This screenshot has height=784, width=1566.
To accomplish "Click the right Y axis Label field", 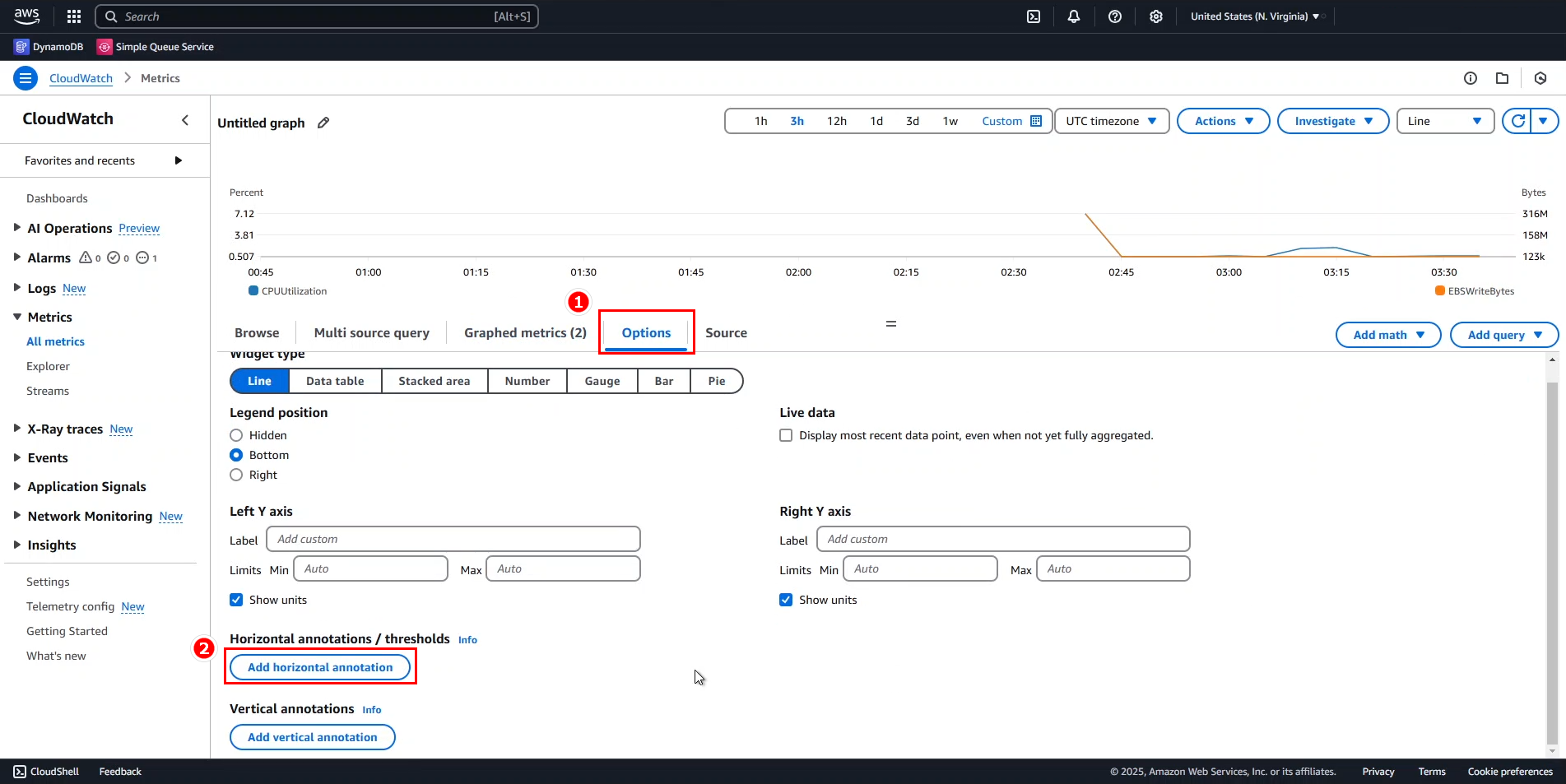I will click(1002, 539).
